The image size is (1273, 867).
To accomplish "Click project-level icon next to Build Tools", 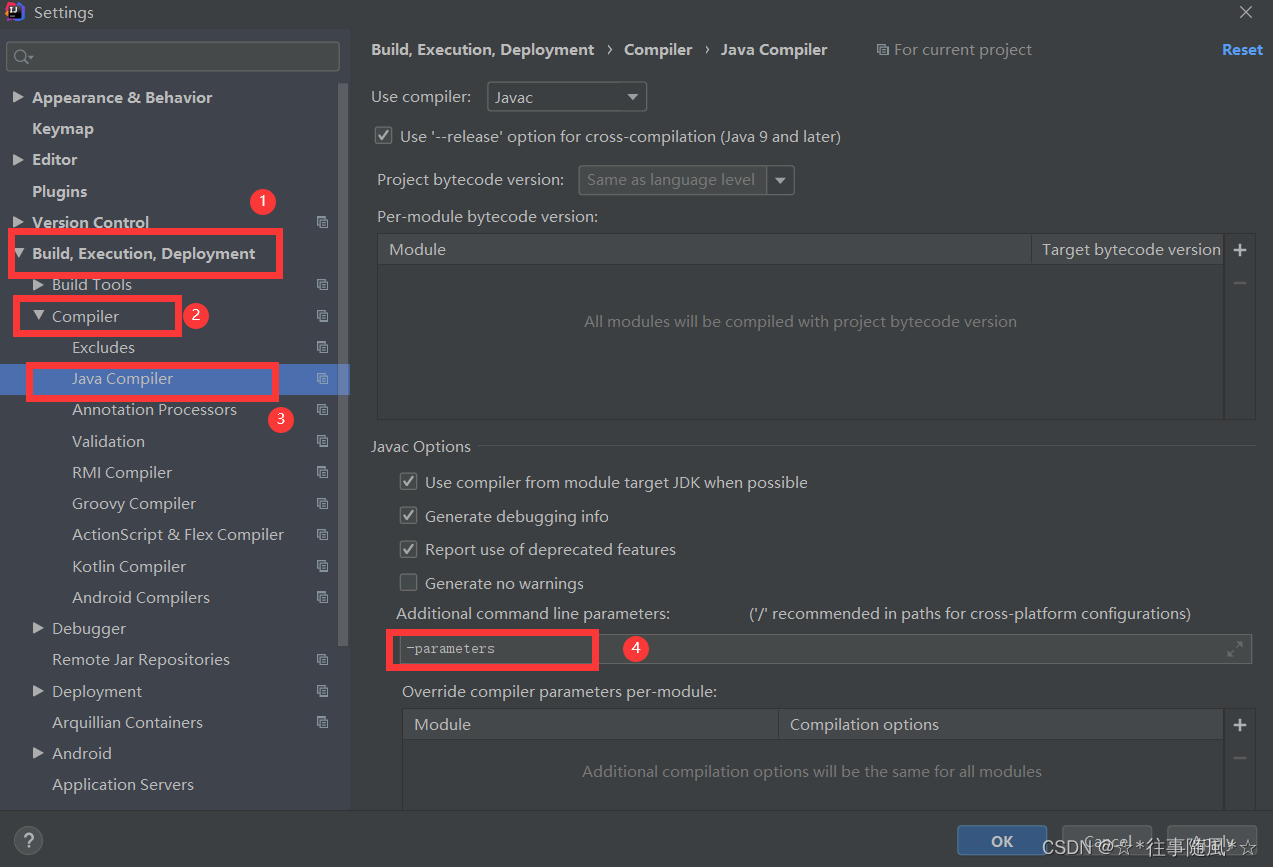I will [322, 285].
